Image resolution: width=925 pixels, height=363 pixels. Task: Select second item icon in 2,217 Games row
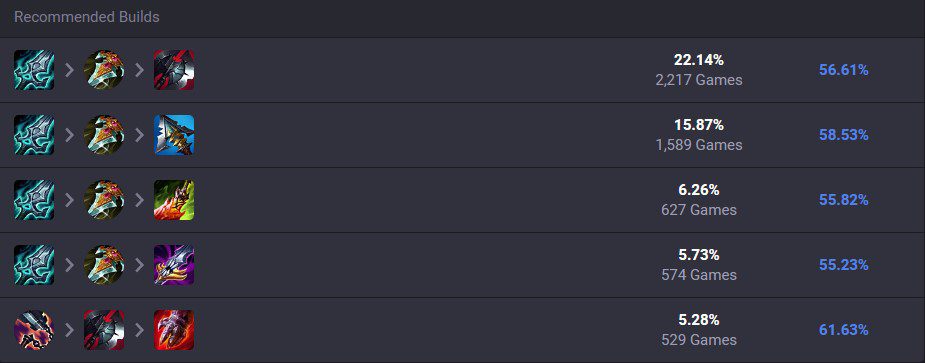click(104, 70)
